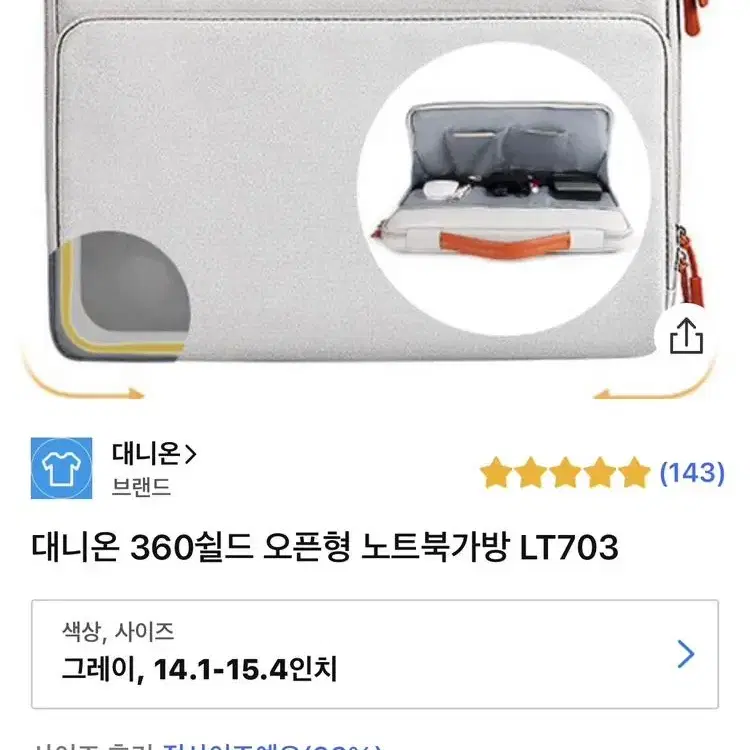The width and height of the screenshot is (750, 750).
Task: Tap the circular open-bag interior image
Action: pos(503,188)
